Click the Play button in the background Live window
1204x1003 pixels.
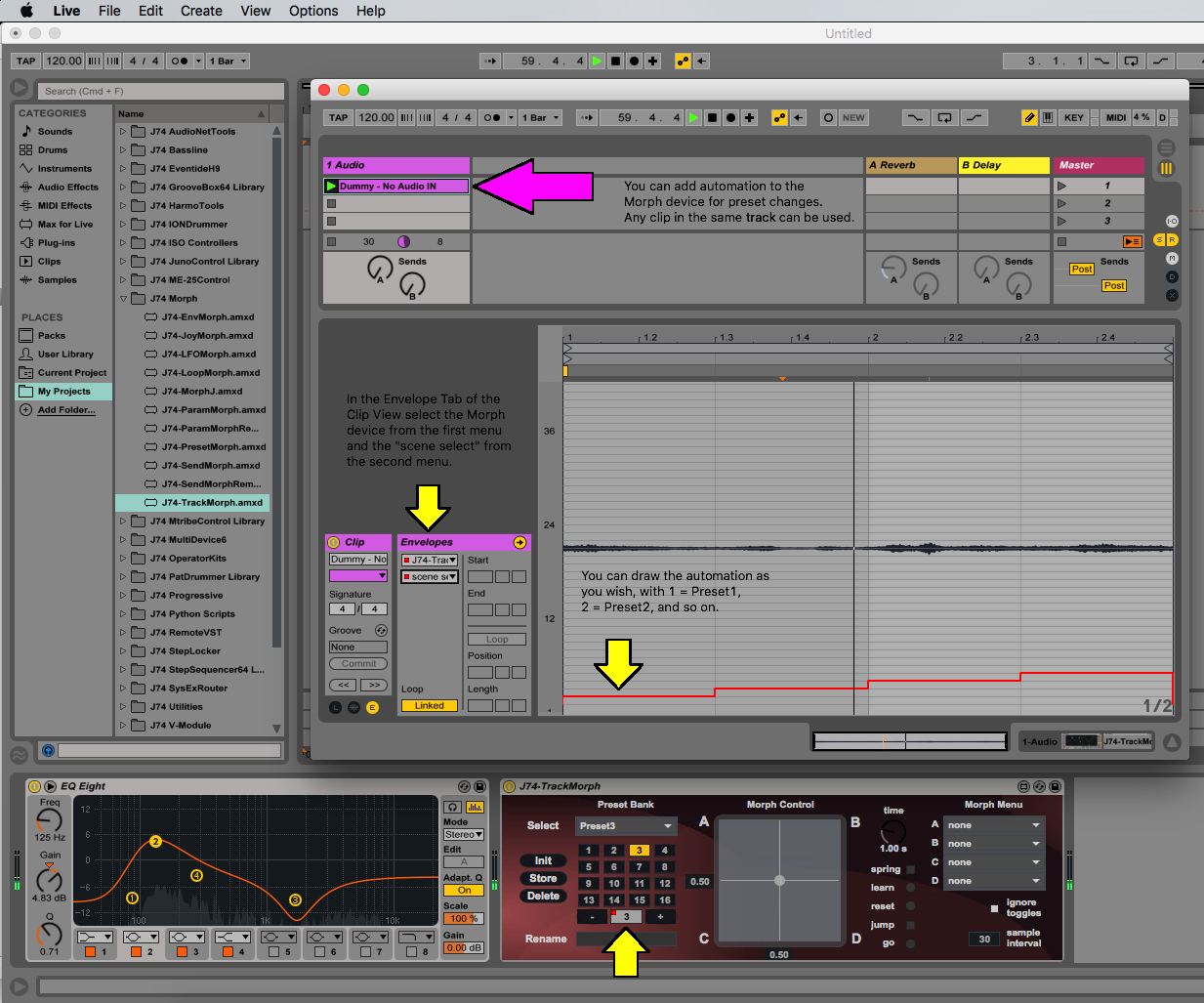(x=597, y=61)
